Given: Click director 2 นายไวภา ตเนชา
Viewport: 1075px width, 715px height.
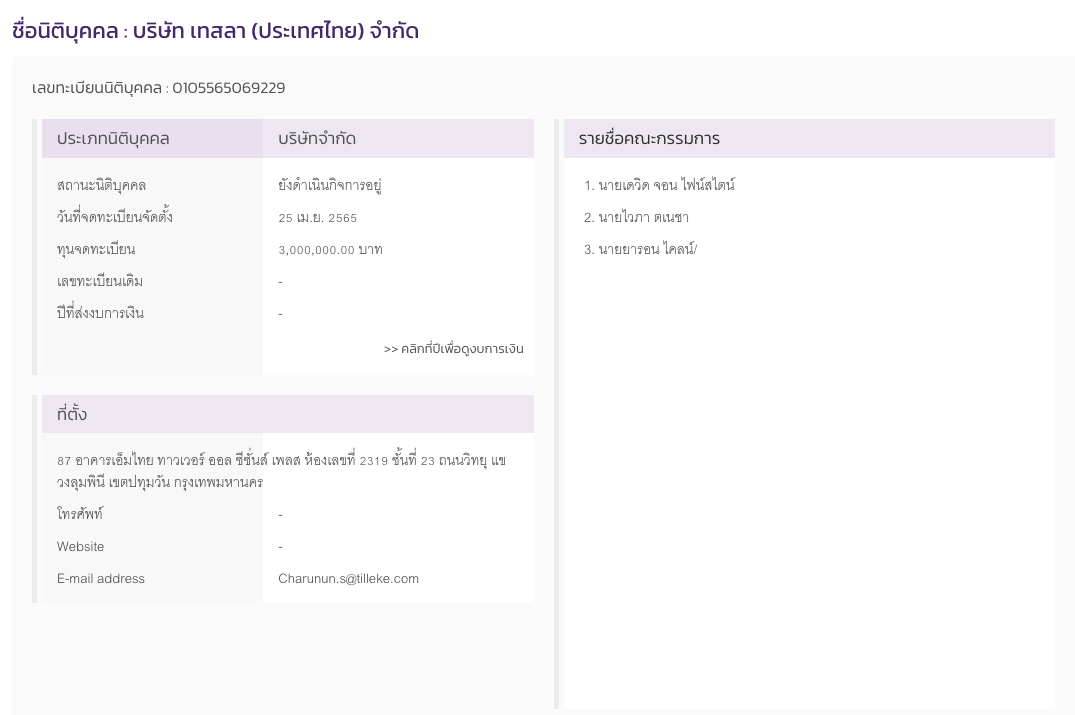Looking at the screenshot, I should (636, 217).
